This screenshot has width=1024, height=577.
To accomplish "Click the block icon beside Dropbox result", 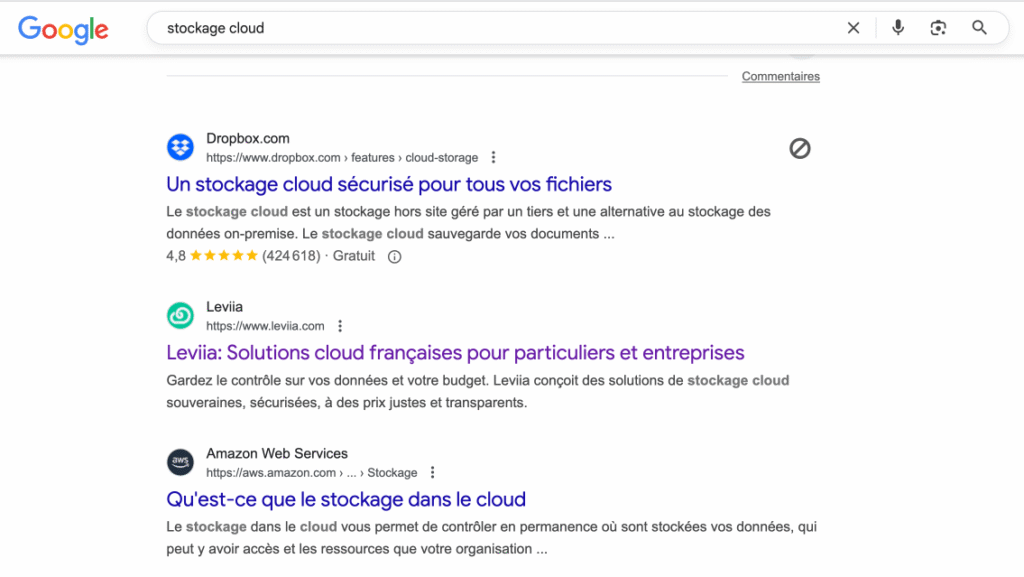I will (799, 149).
